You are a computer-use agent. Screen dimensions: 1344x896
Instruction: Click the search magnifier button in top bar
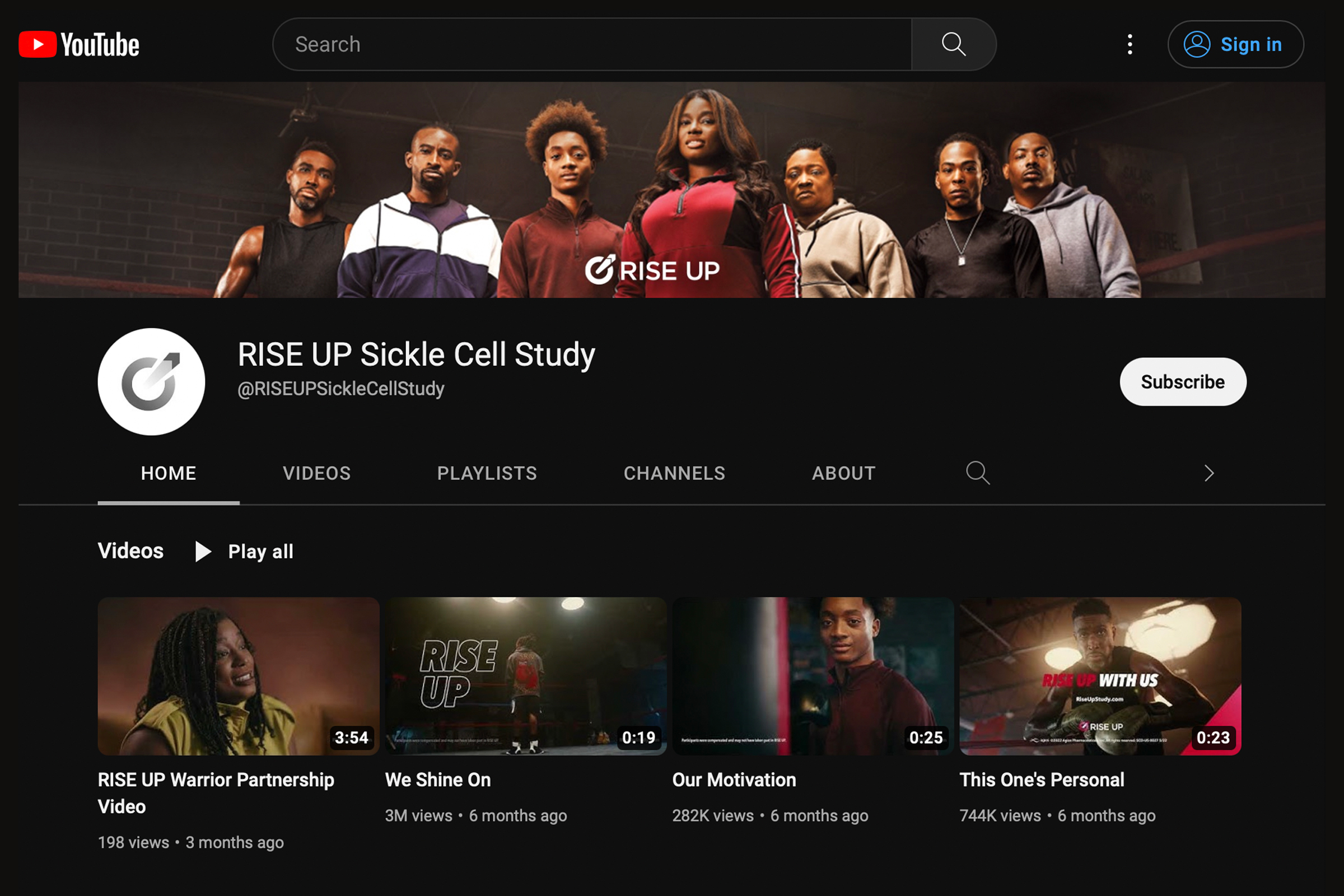pos(954,45)
